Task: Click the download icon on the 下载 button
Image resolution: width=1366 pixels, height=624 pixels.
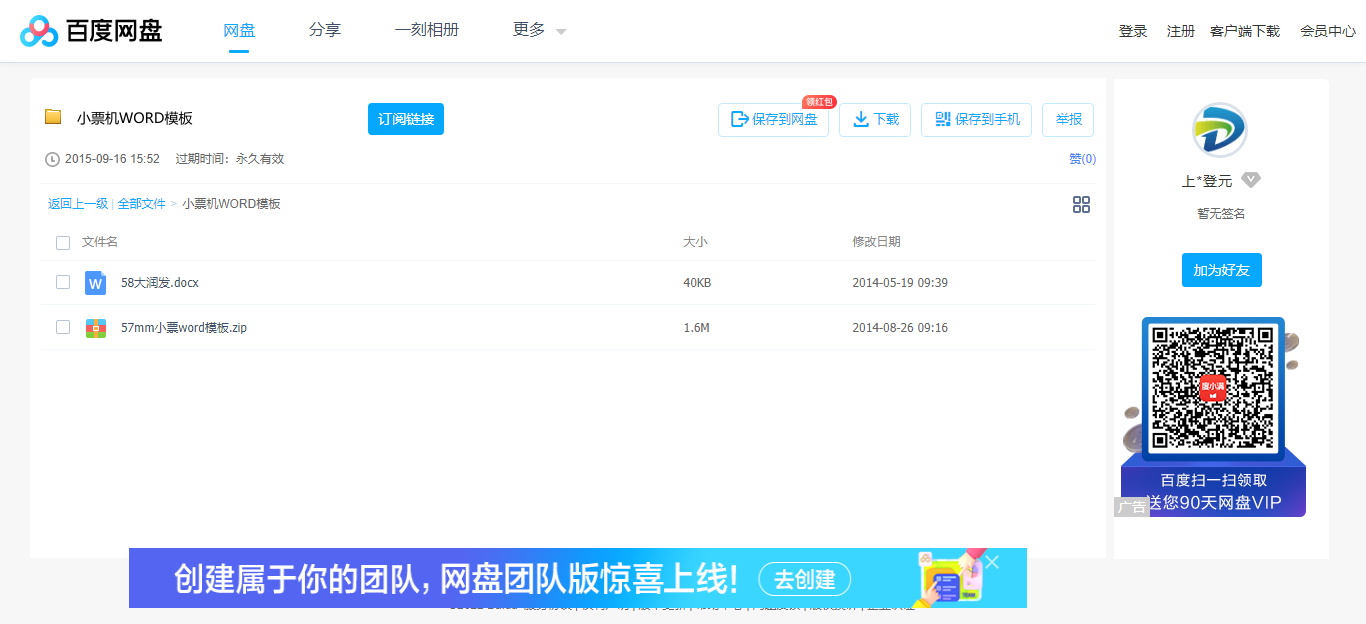Action: (x=860, y=119)
